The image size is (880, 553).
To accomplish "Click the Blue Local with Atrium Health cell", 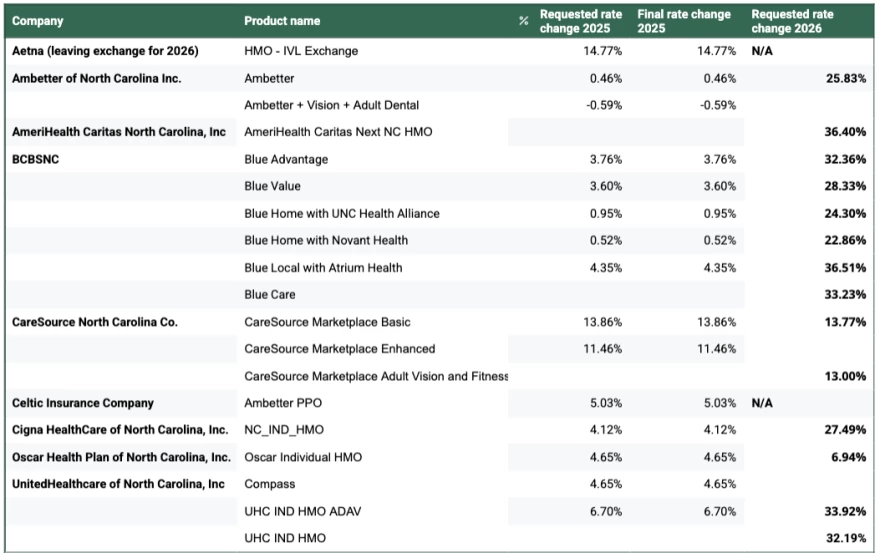I will (323, 267).
